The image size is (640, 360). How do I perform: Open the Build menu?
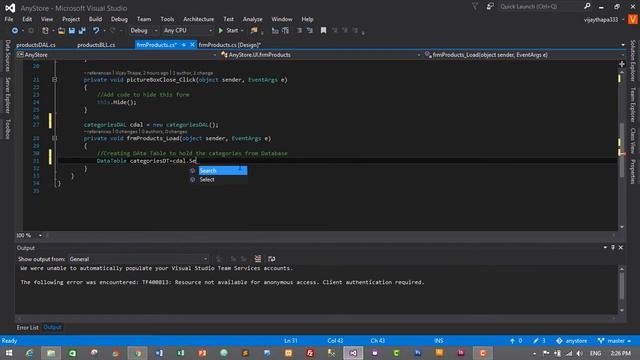(x=96, y=19)
